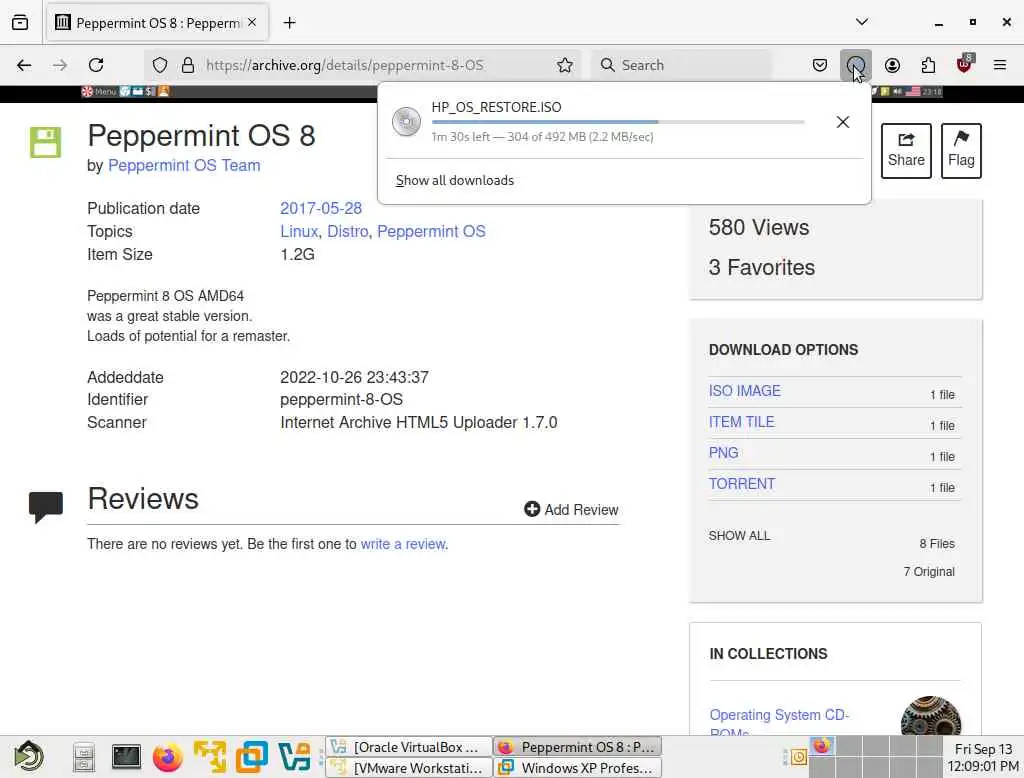Open the tracking protection shield icon
Screen dimensions: 1024x778
[160, 65]
